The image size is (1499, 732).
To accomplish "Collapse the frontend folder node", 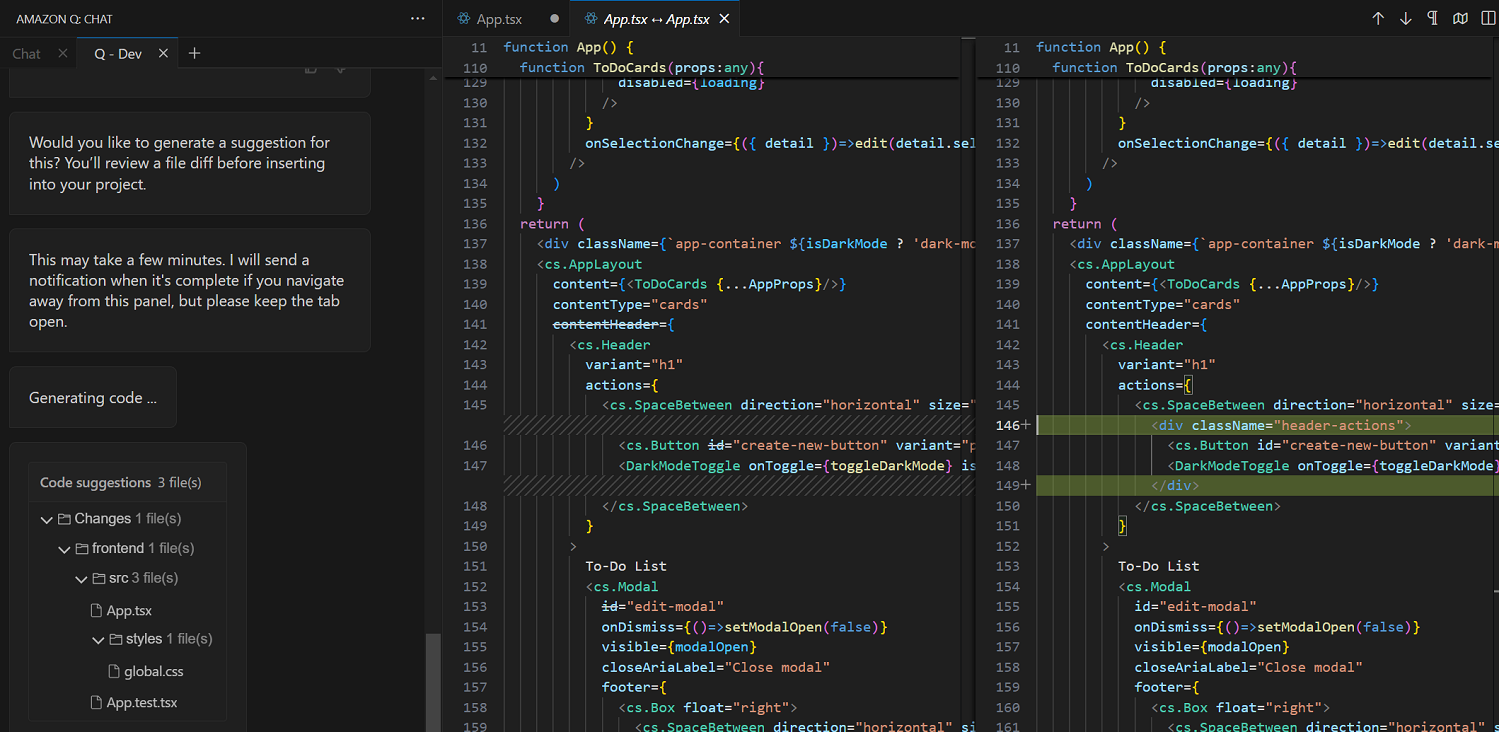I will click(x=64, y=549).
